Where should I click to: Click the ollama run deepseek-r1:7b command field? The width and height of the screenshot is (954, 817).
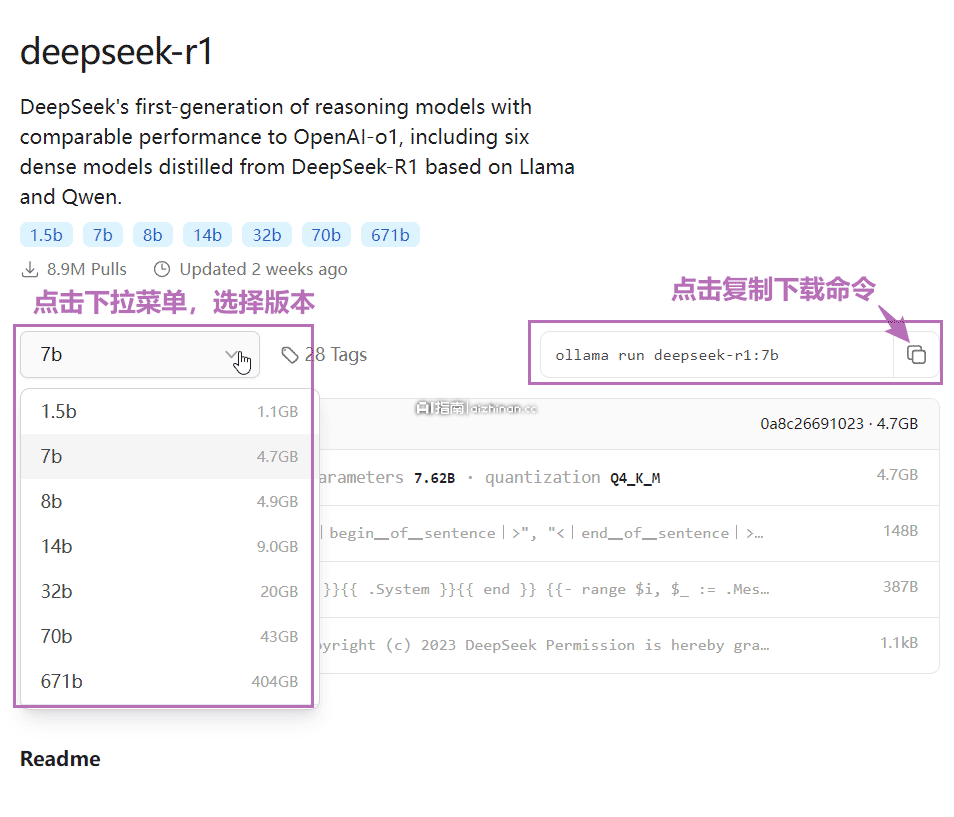coord(716,355)
